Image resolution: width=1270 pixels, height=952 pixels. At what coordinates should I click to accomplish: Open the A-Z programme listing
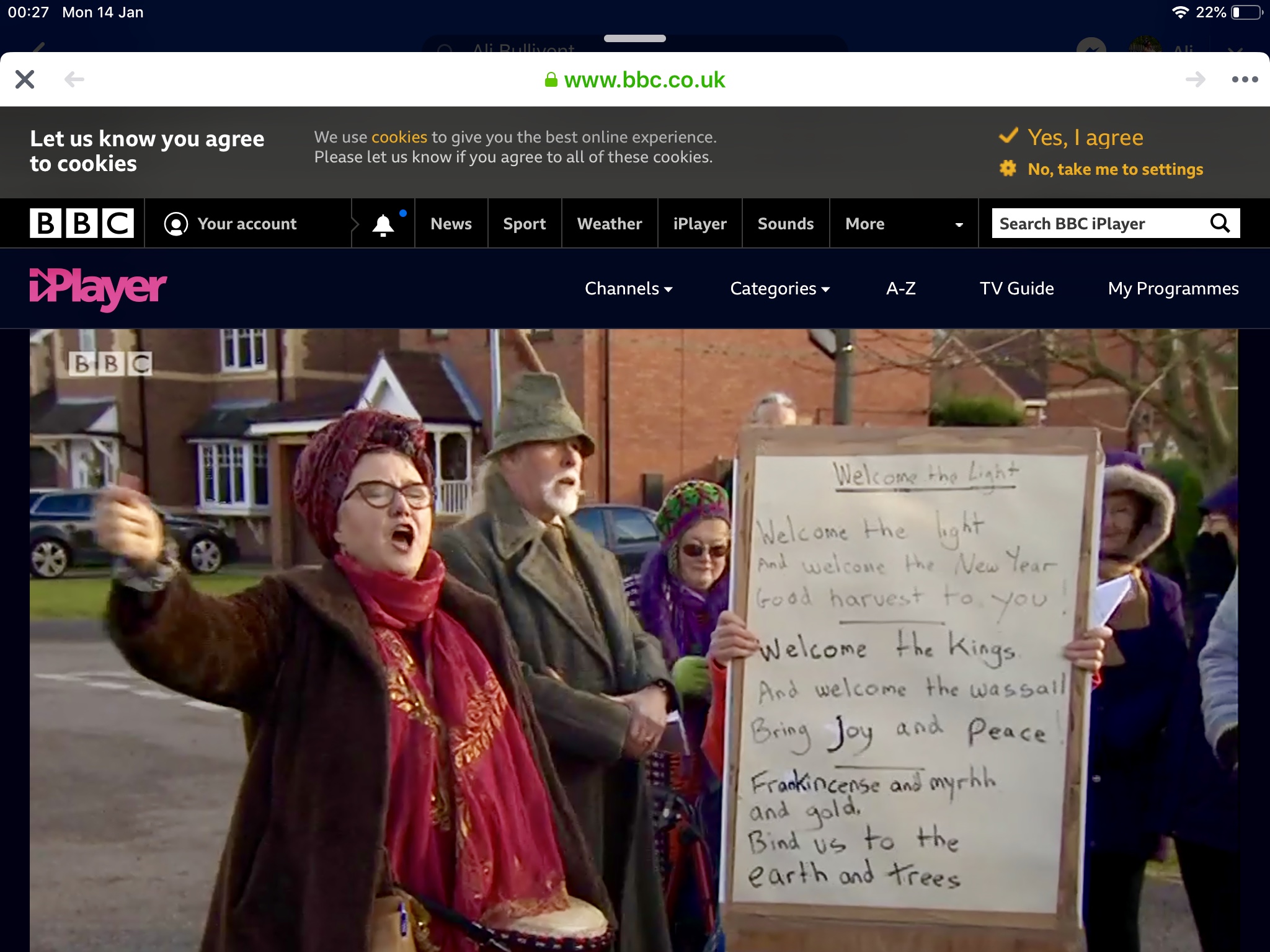901,289
